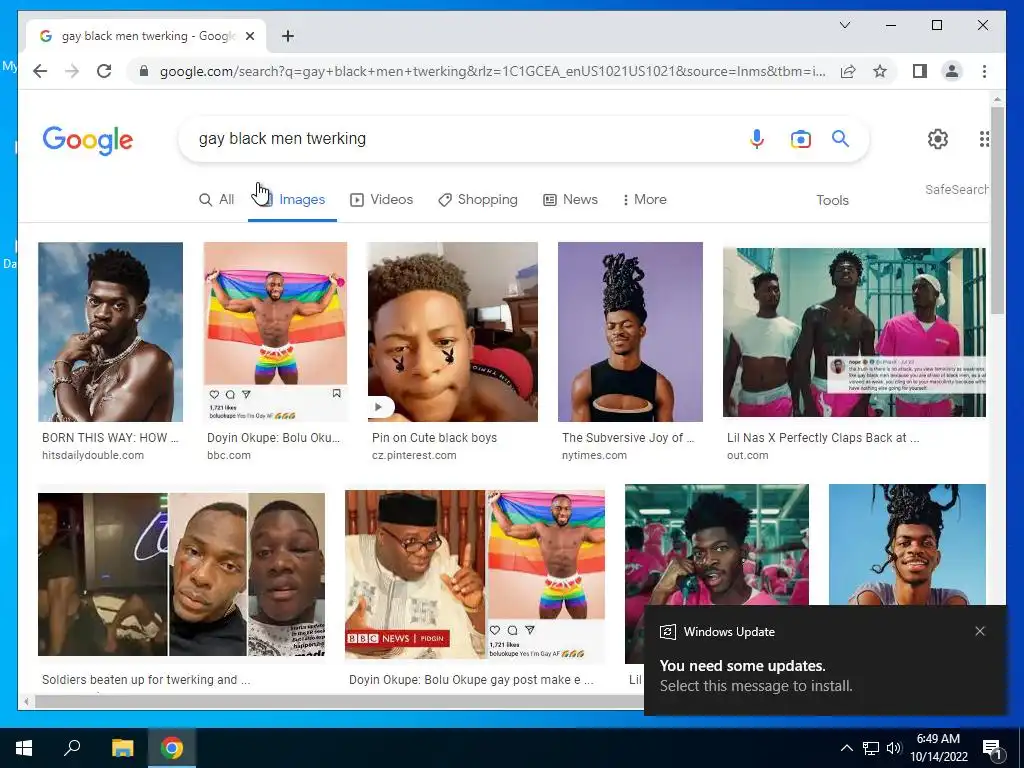The width and height of the screenshot is (1024, 768).
Task: Open Chrome's three-dot menu
Action: point(984,71)
